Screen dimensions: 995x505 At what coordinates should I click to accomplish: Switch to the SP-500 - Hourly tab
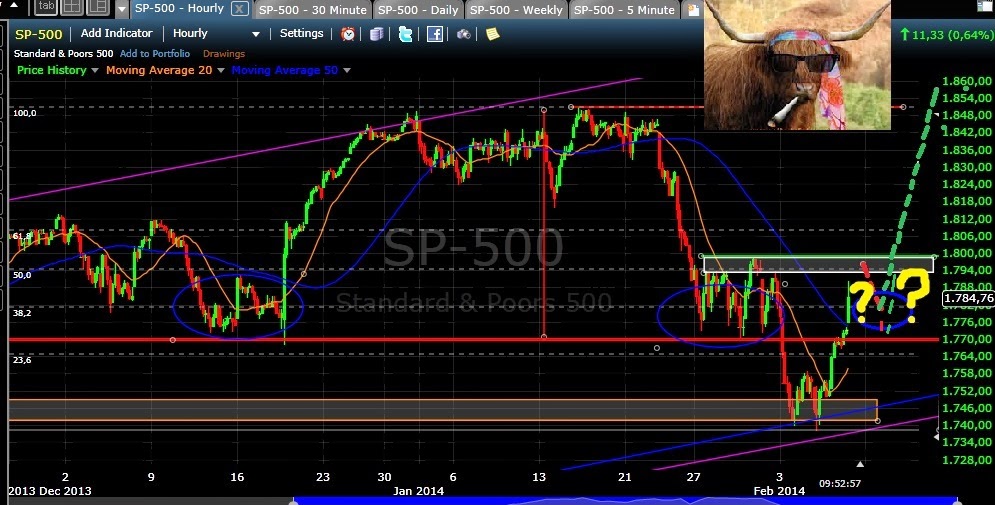pyautogui.click(x=179, y=9)
